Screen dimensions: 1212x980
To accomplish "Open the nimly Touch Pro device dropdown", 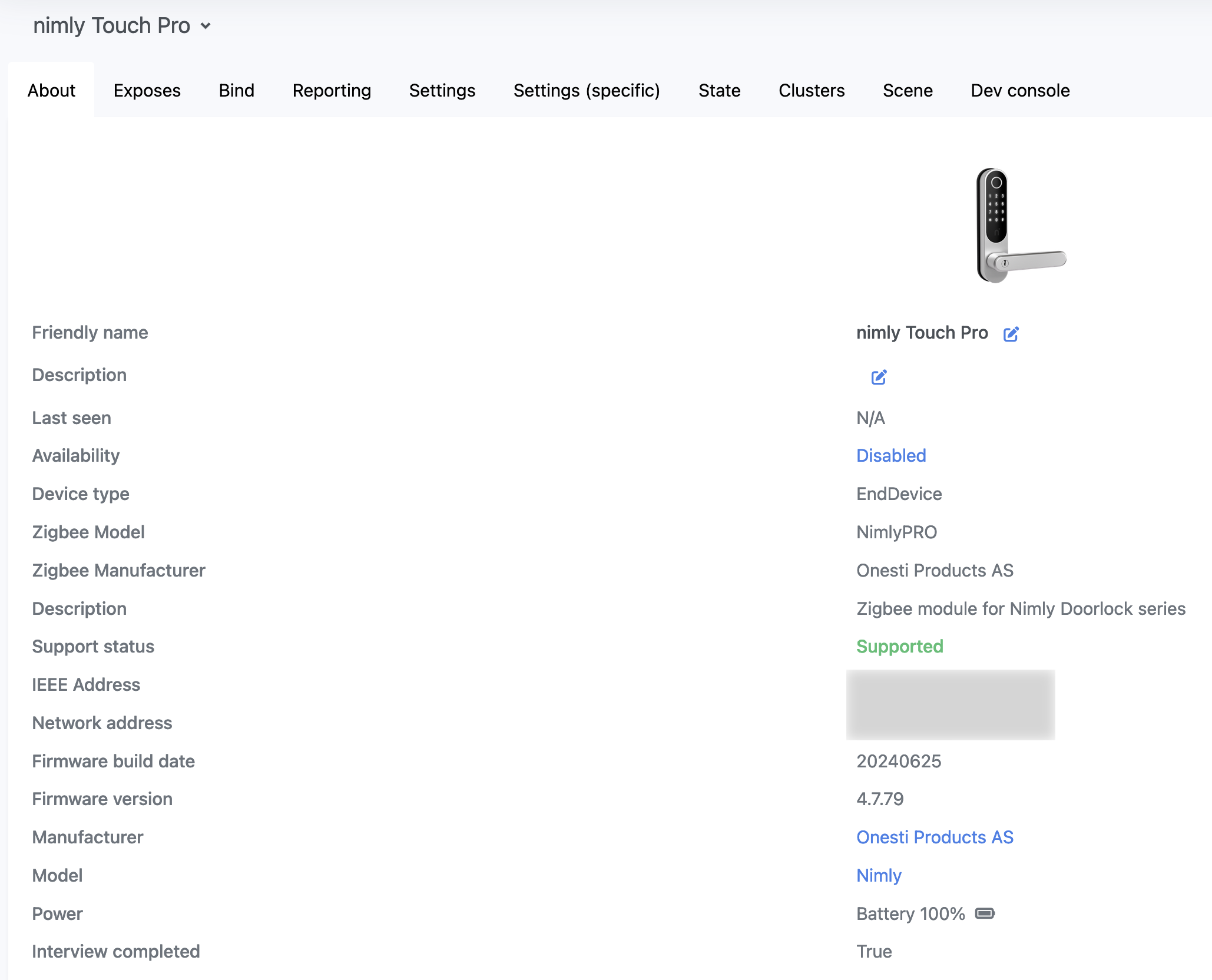I will pos(122,25).
